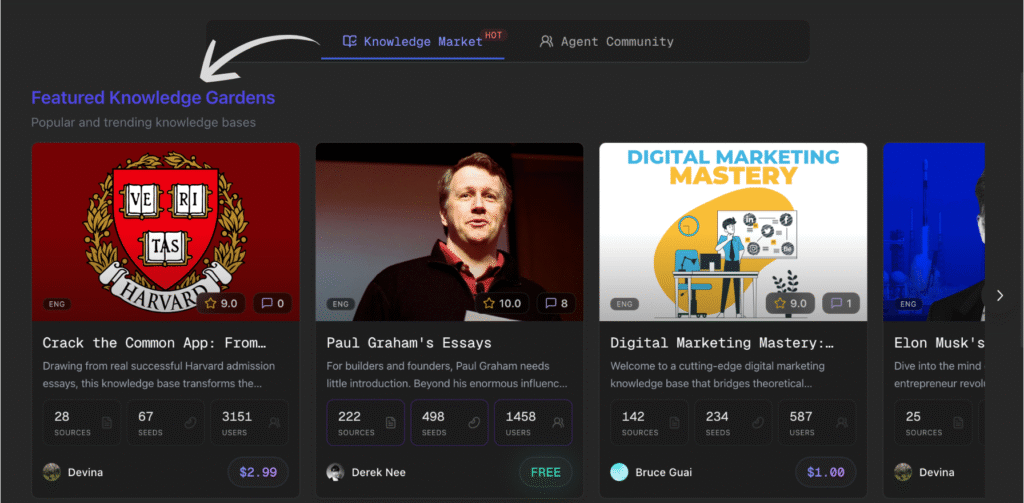Image resolution: width=1024 pixels, height=503 pixels.
Task: Open 'Digital Marketing Mastery:…' title
Action: [722, 343]
